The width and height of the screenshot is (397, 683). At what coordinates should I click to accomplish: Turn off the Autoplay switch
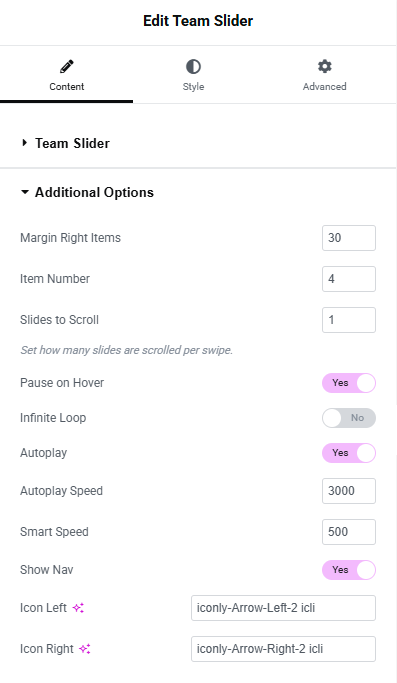[349, 453]
